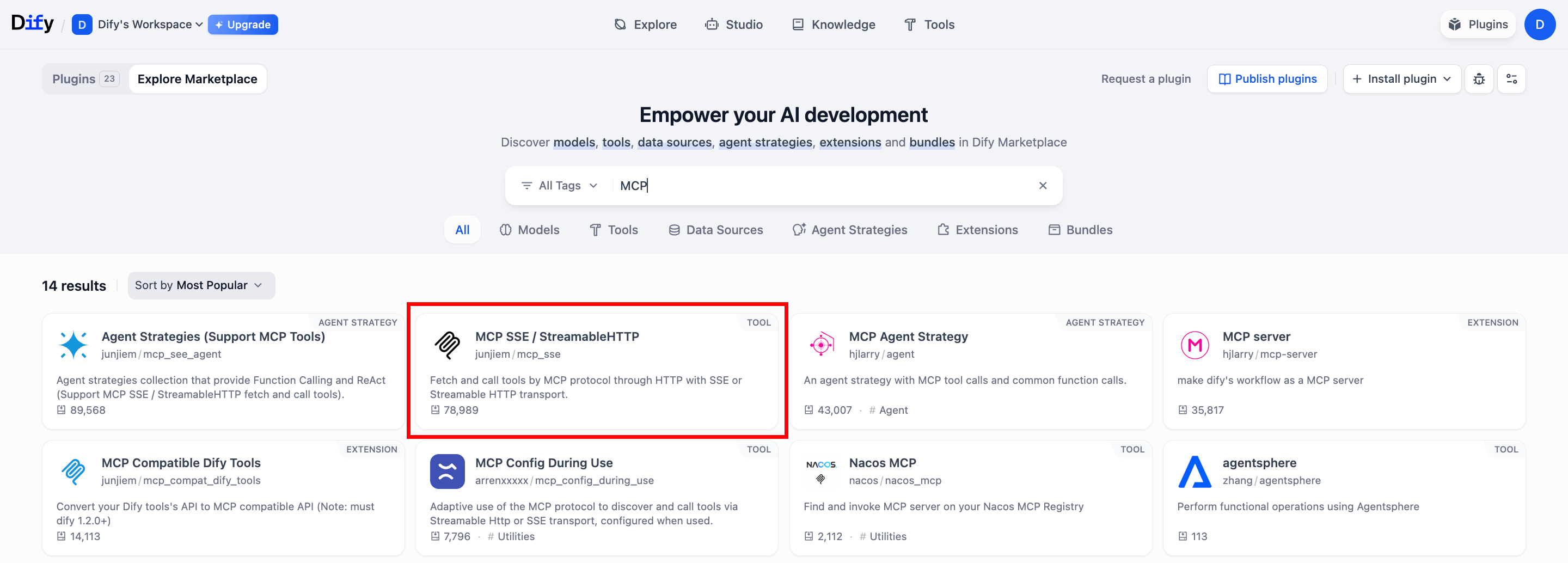Click the MCP Agent Strategy icon

point(821,345)
